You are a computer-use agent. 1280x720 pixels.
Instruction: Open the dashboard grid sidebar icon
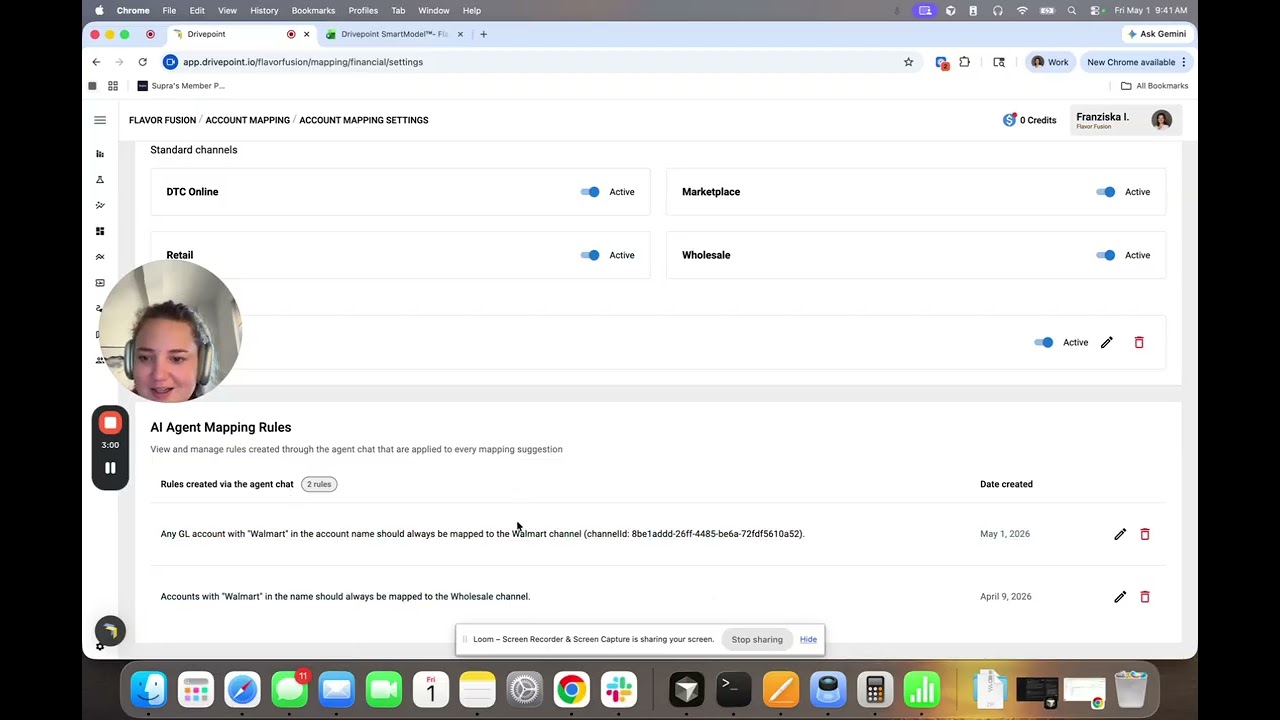(x=100, y=231)
